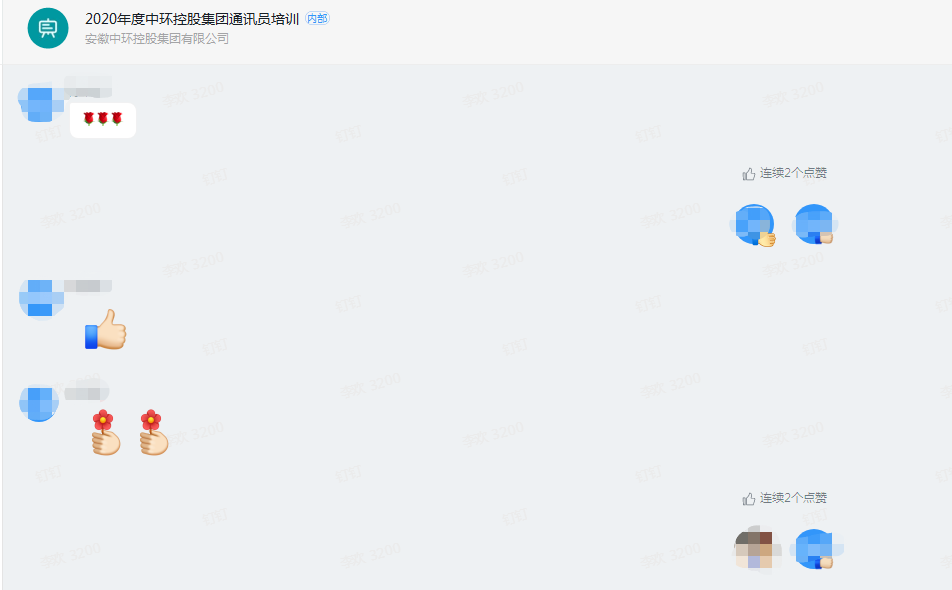Click upper liker avatar with waving hand badge
The height and width of the screenshot is (590, 952).
coord(755,225)
